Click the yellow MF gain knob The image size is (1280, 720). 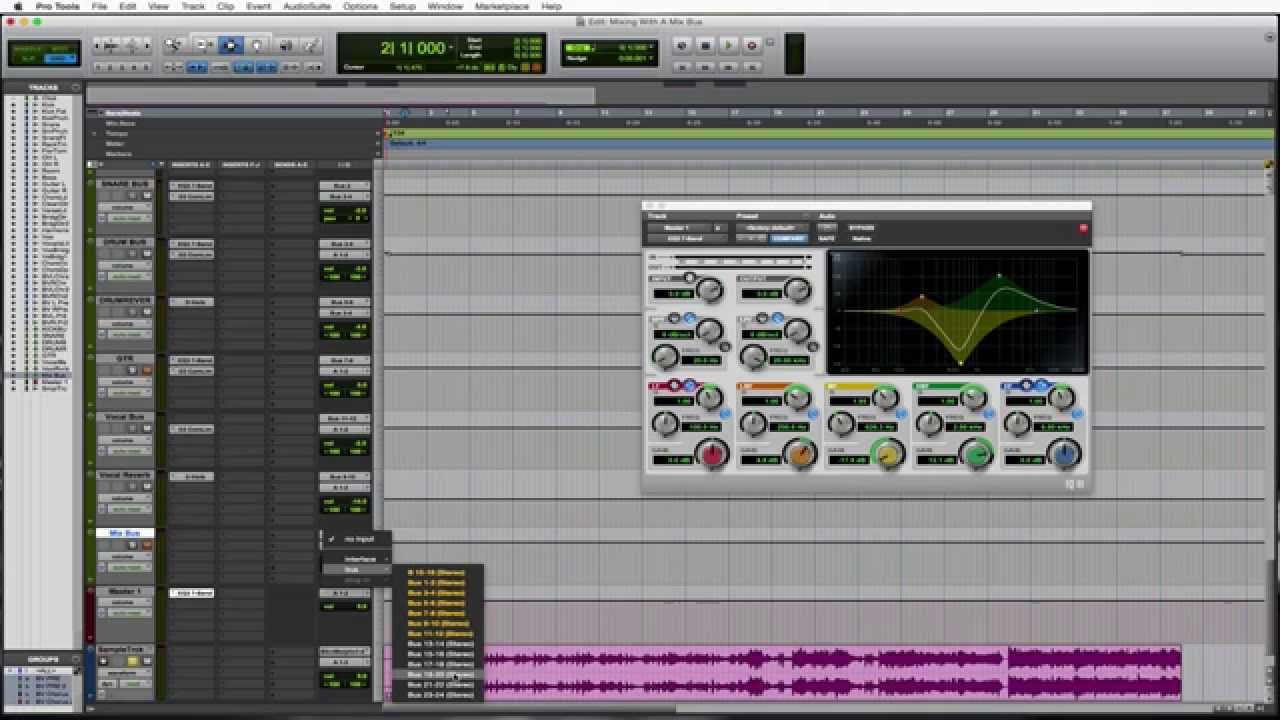887,455
